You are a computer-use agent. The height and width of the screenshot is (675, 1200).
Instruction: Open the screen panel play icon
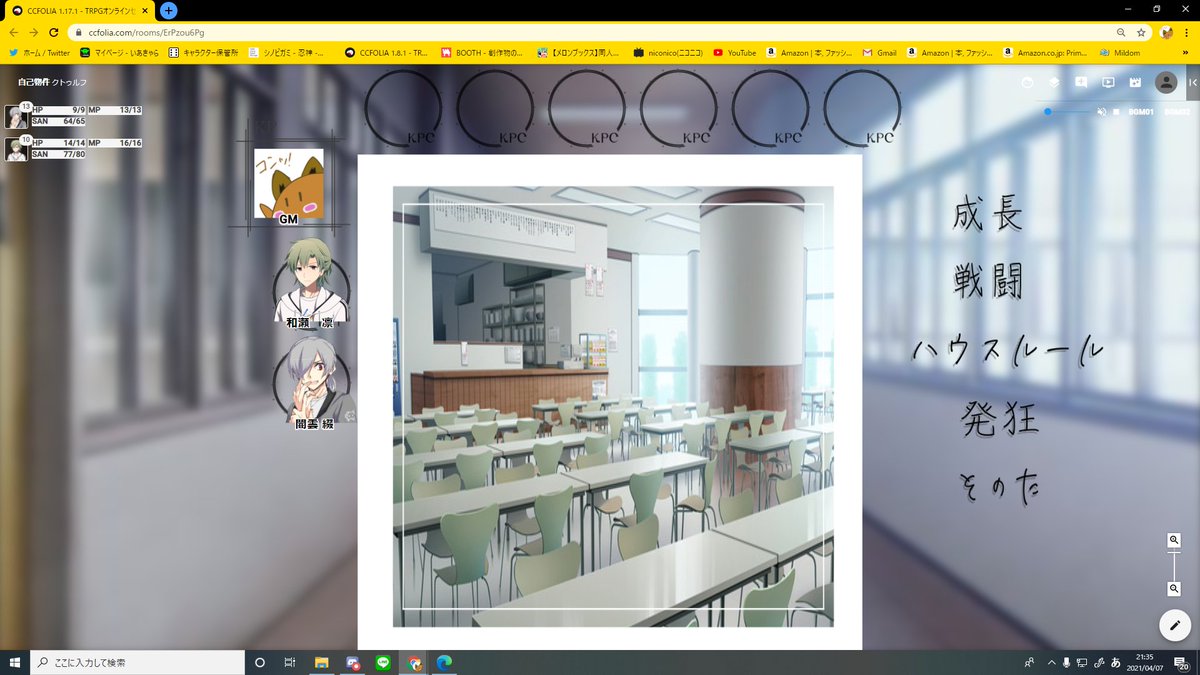click(1108, 82)
